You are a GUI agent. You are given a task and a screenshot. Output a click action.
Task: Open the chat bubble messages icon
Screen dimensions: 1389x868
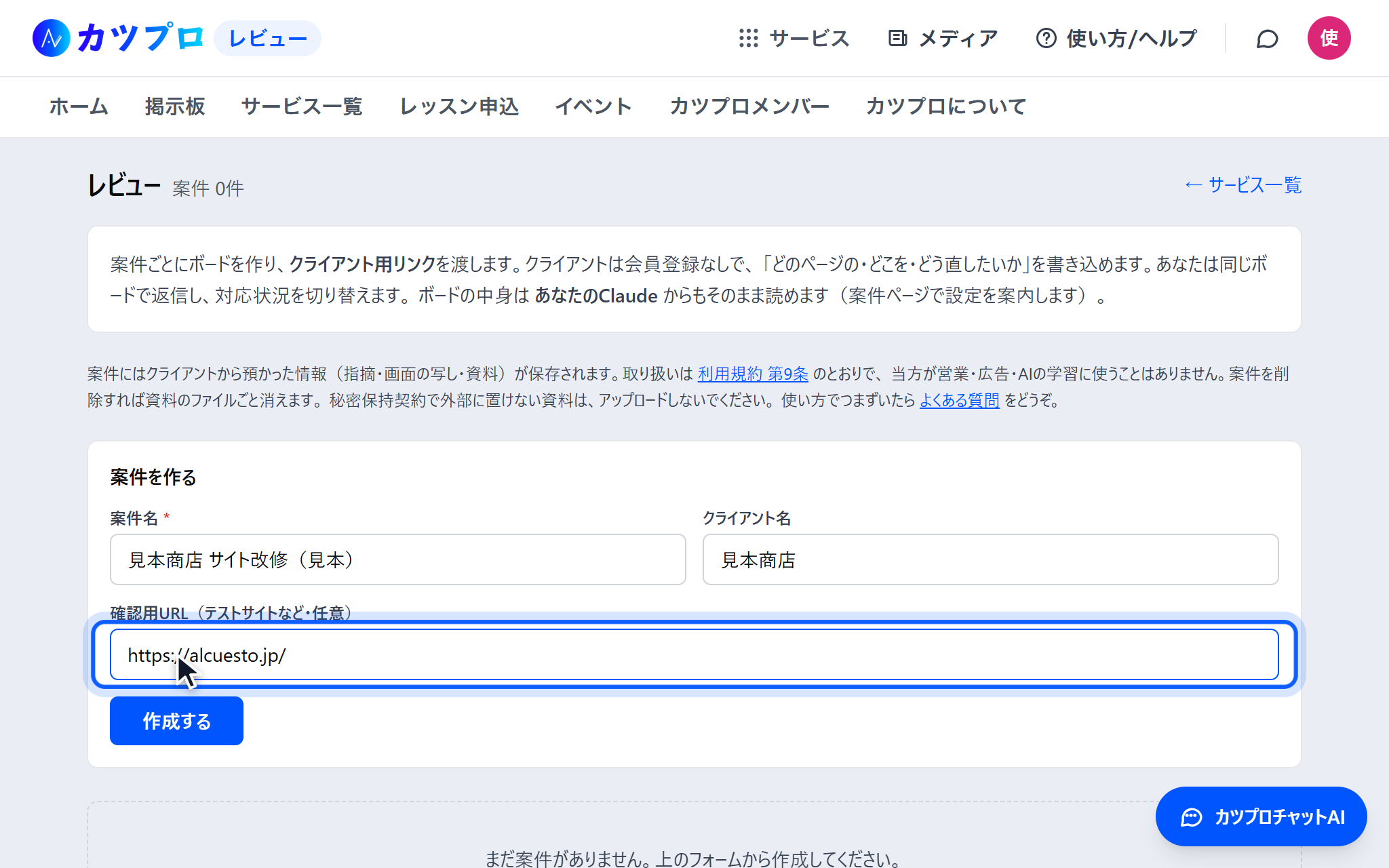tap(1267, 39)
